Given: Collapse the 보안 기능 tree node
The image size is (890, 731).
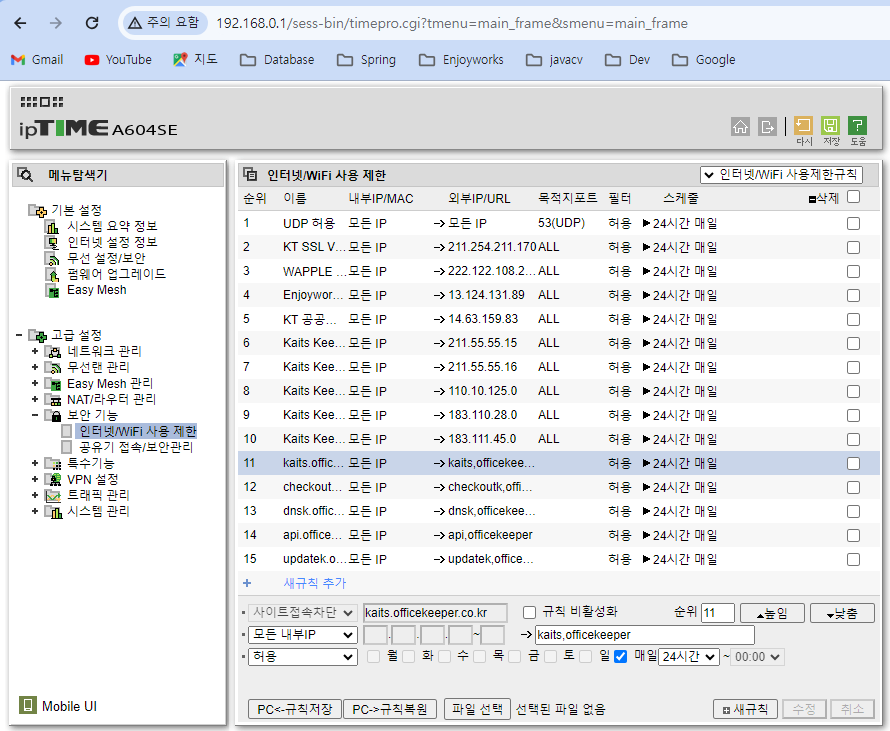Looking at the screenshot, I should point(35,415).
